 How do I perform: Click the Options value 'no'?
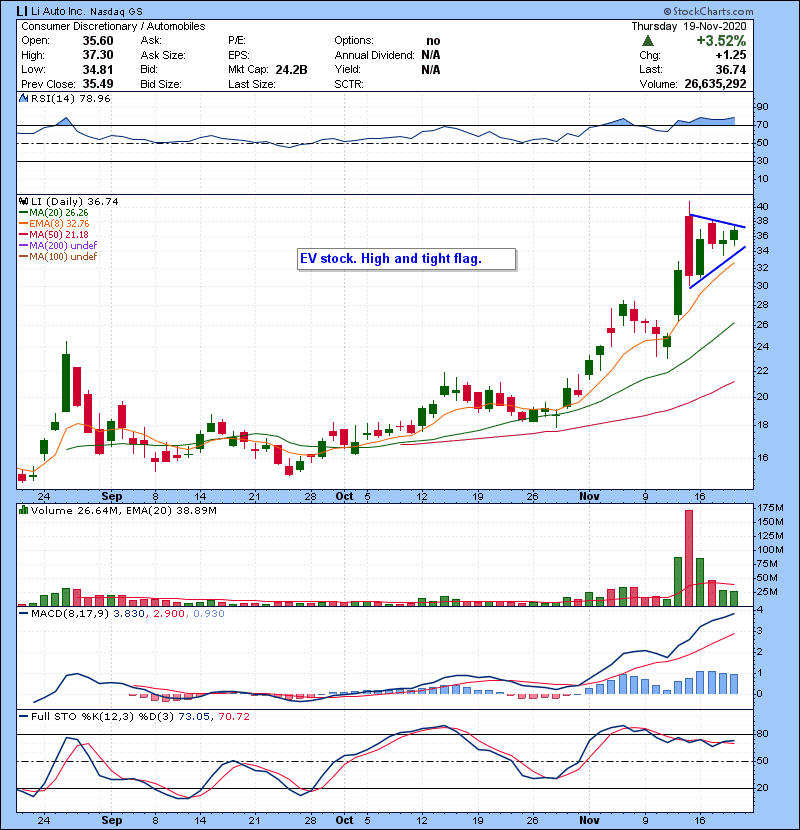point(433,41)
